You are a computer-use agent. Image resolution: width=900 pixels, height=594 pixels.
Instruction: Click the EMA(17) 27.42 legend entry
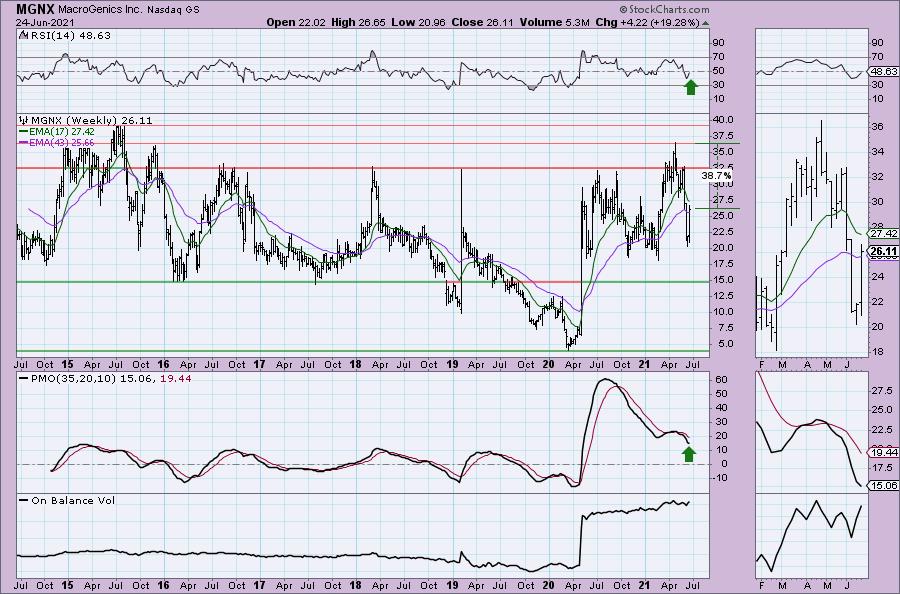[x=62, y=131]
